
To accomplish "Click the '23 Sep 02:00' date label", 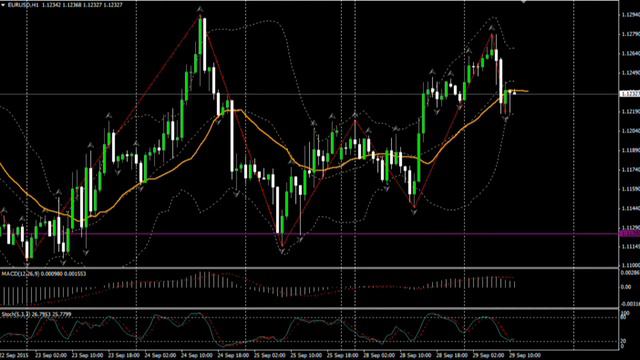I will 51,356.
